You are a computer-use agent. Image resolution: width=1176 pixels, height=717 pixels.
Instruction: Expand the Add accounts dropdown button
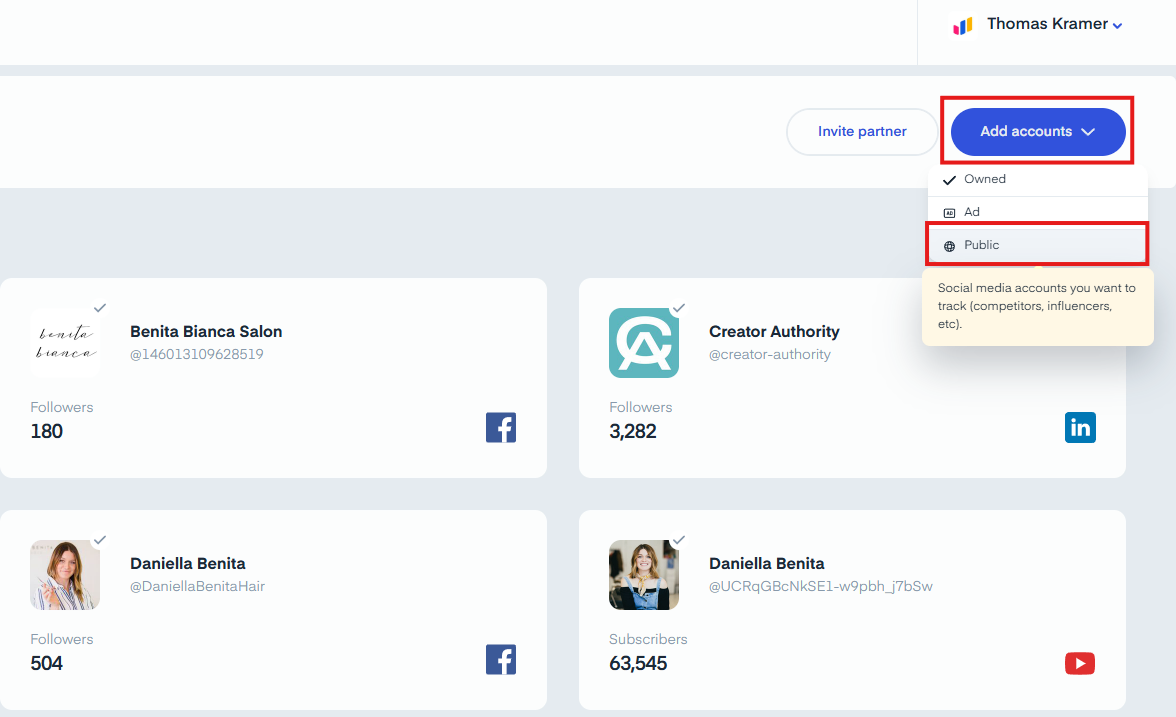(1038, 131)
